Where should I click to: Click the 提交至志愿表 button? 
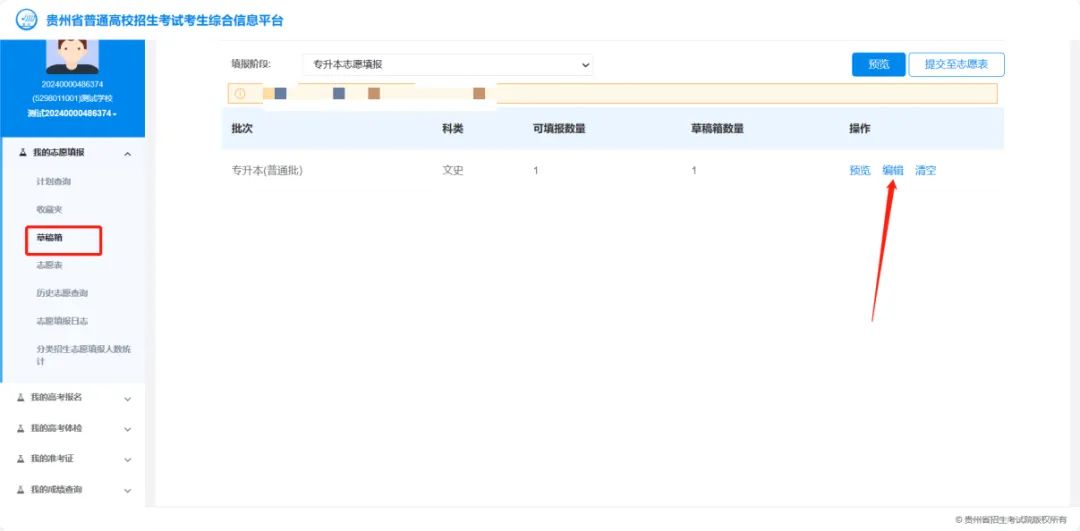coord(955,65)
